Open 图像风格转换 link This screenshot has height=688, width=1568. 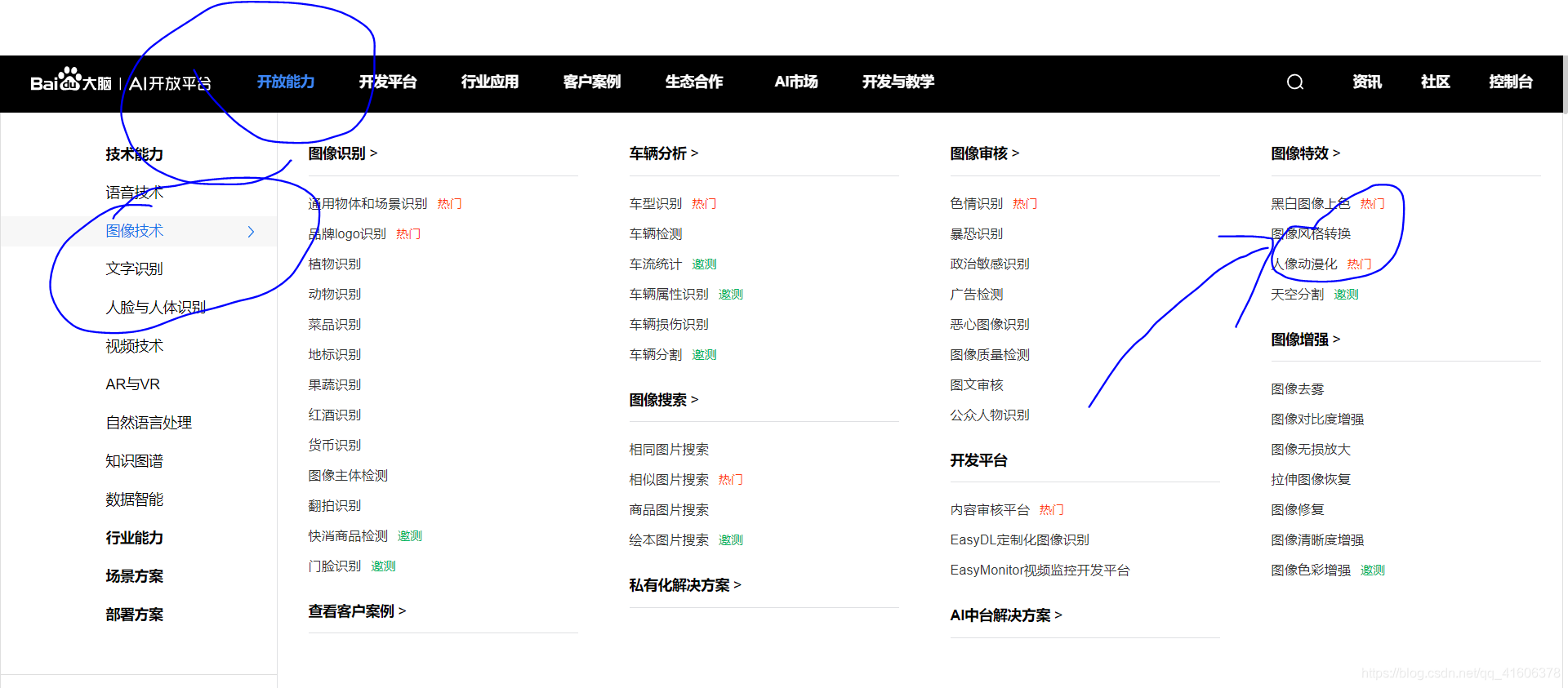(x=1311, y=234)
